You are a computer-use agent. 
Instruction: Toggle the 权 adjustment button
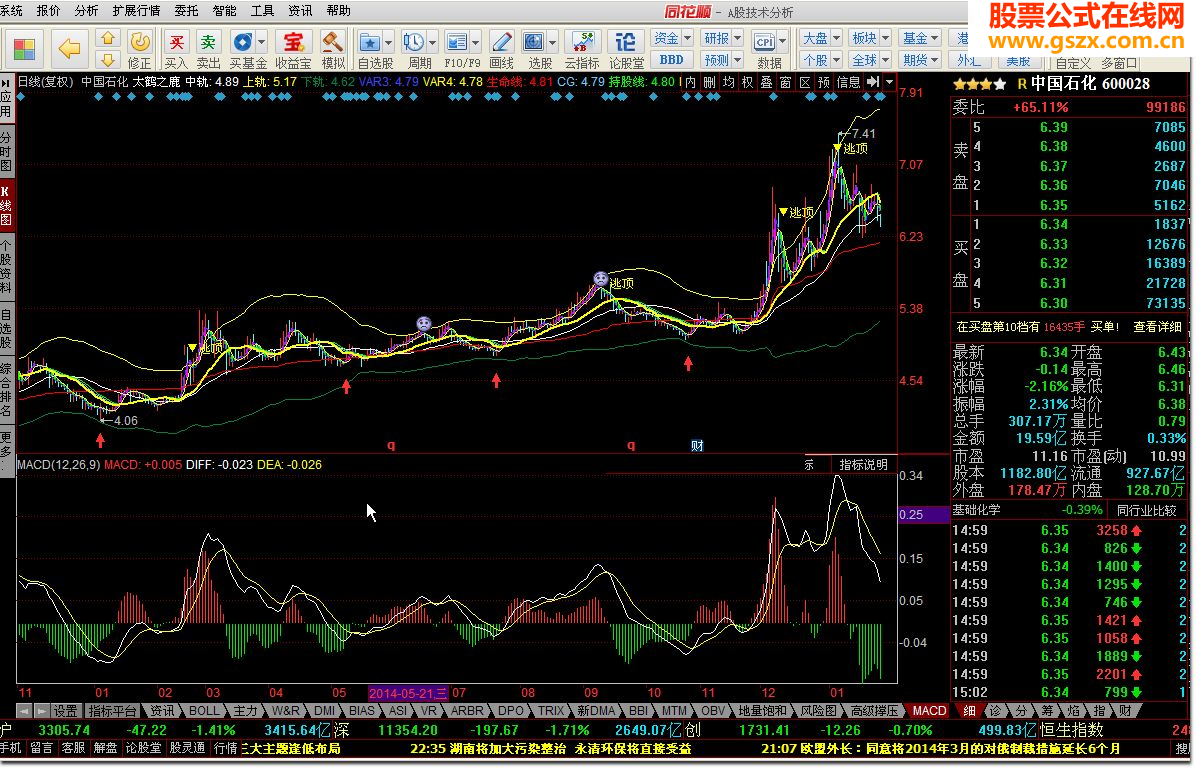tap(748, 82)
